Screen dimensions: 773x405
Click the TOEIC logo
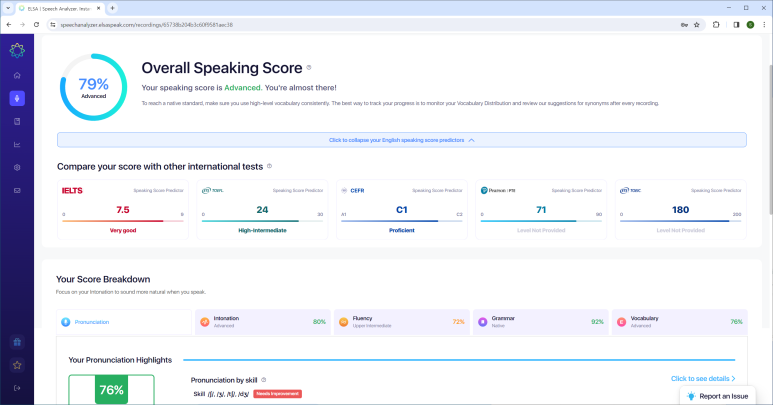[x=631, y=190]
